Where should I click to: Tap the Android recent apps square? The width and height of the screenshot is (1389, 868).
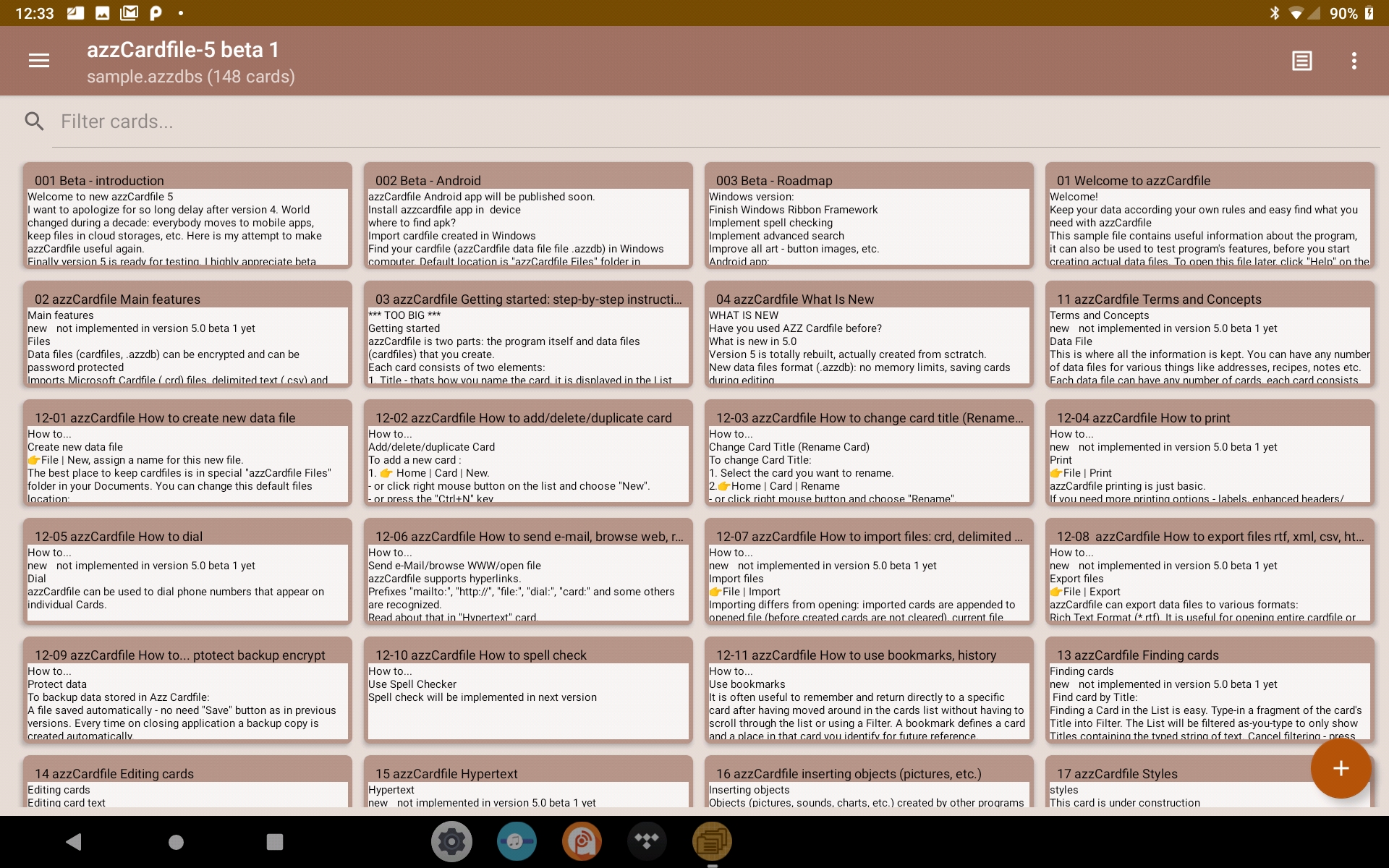point(275,841)
